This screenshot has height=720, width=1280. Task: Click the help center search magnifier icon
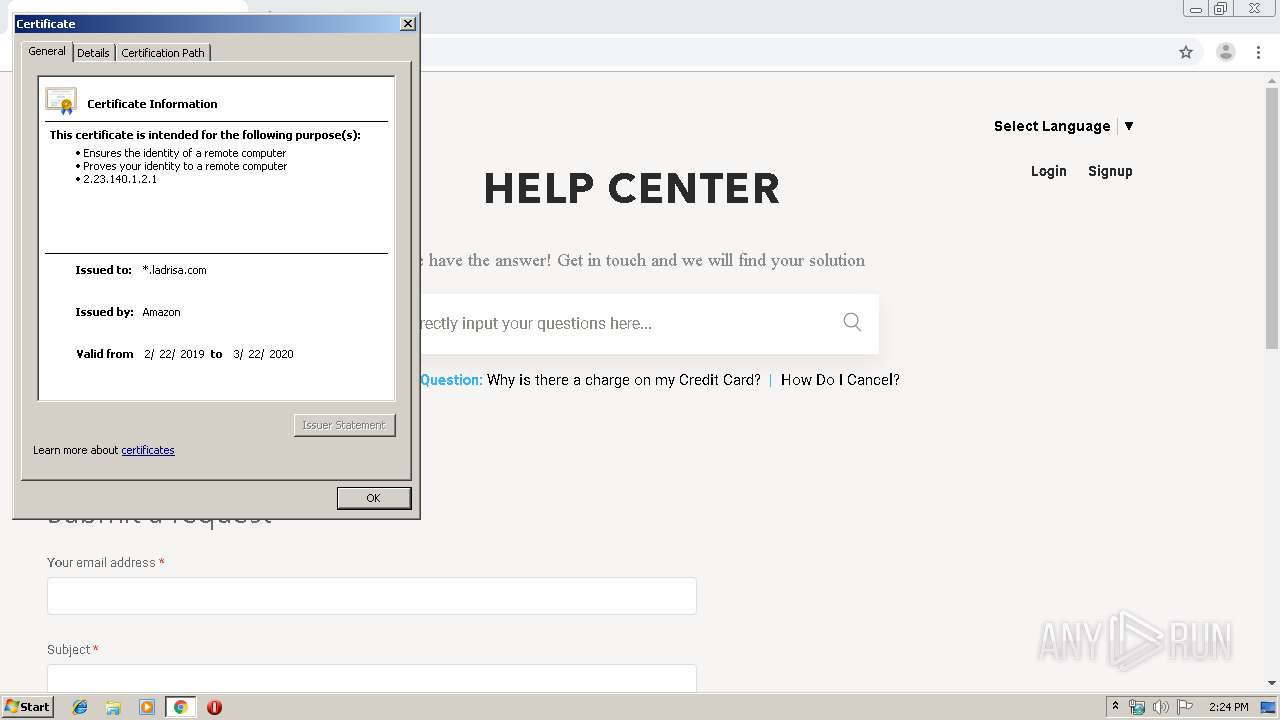tap(852, 322)
